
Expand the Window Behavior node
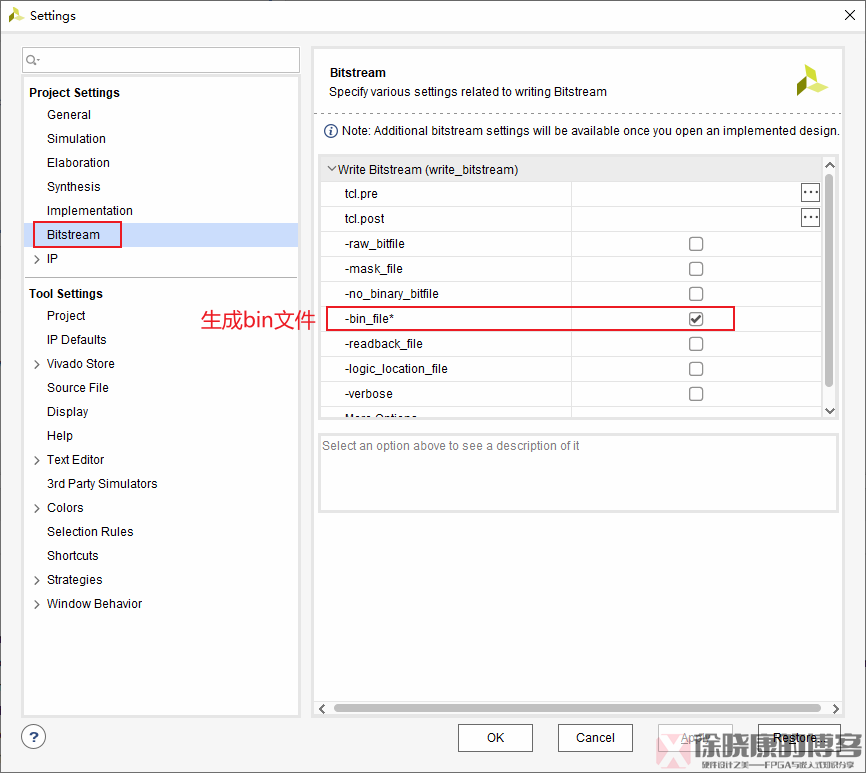[37, 604]
